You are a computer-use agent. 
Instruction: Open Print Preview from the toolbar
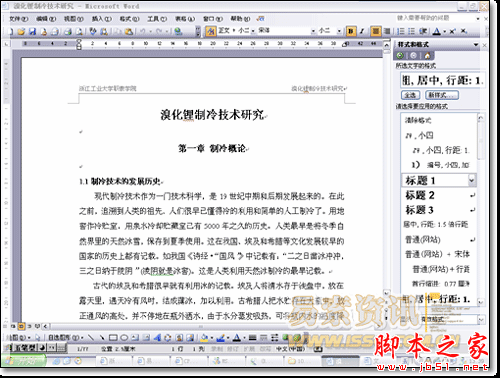(x=79, y=31)
